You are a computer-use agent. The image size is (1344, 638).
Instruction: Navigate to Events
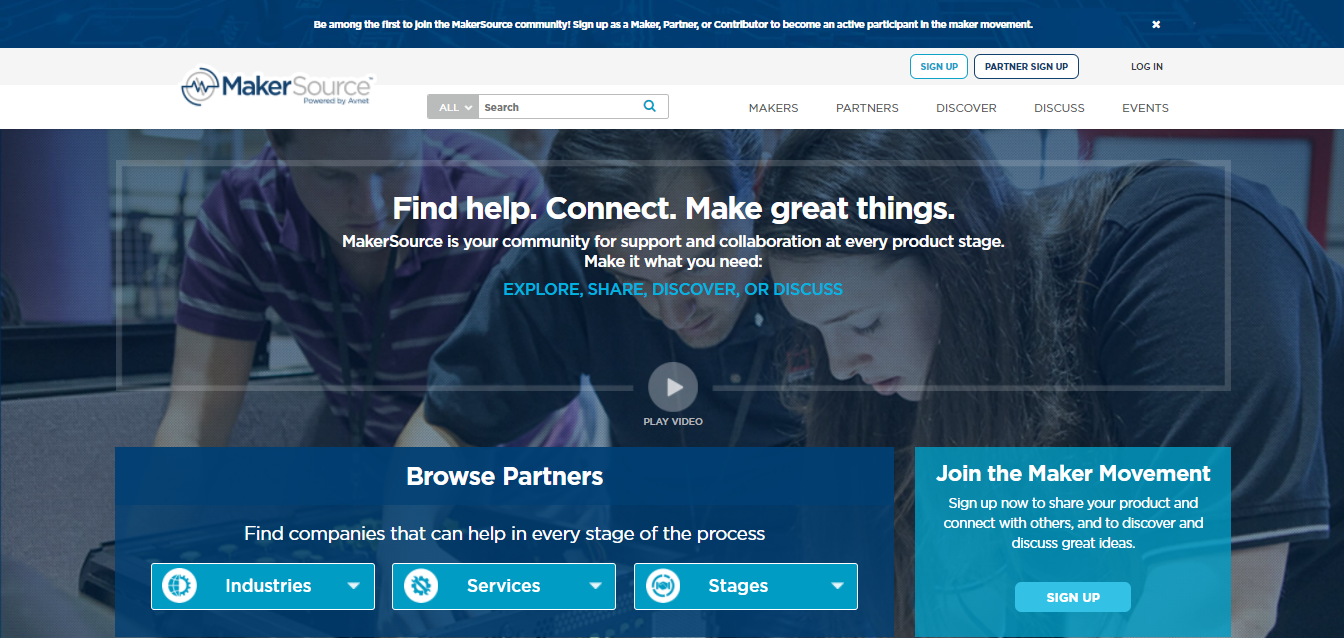click(1145, 108)
